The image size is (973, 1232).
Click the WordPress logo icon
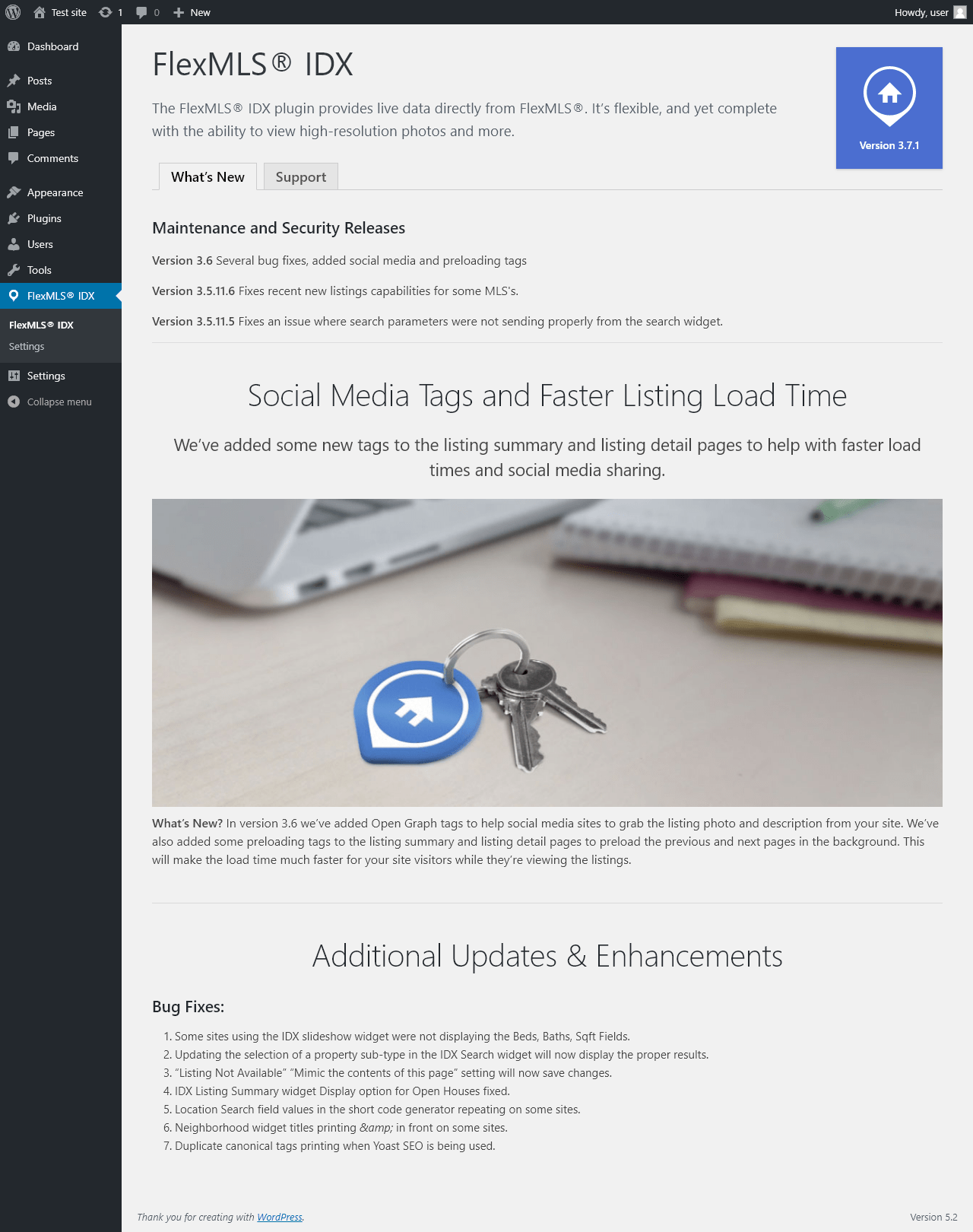pos(13,12)
